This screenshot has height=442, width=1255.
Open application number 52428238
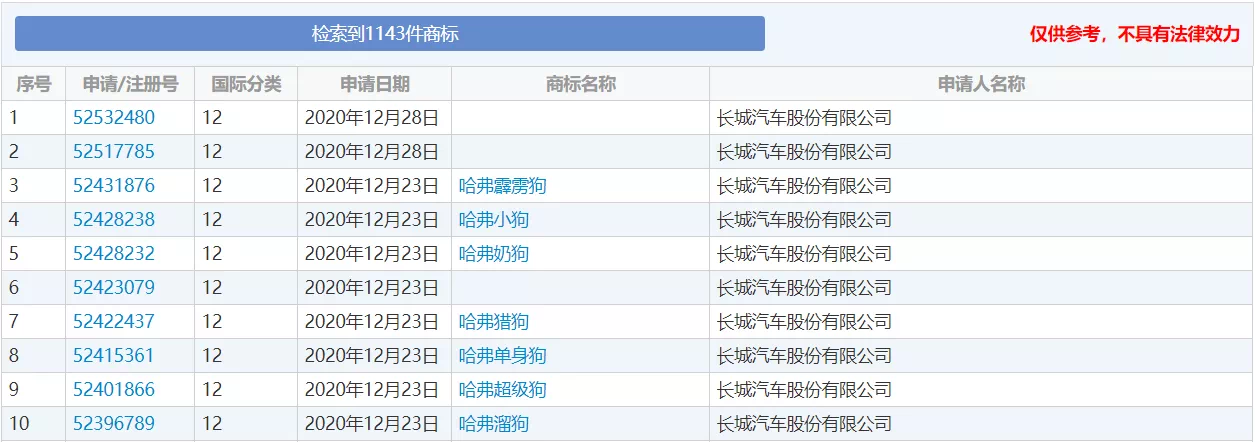pyautogui.click(x=114, y=220)
